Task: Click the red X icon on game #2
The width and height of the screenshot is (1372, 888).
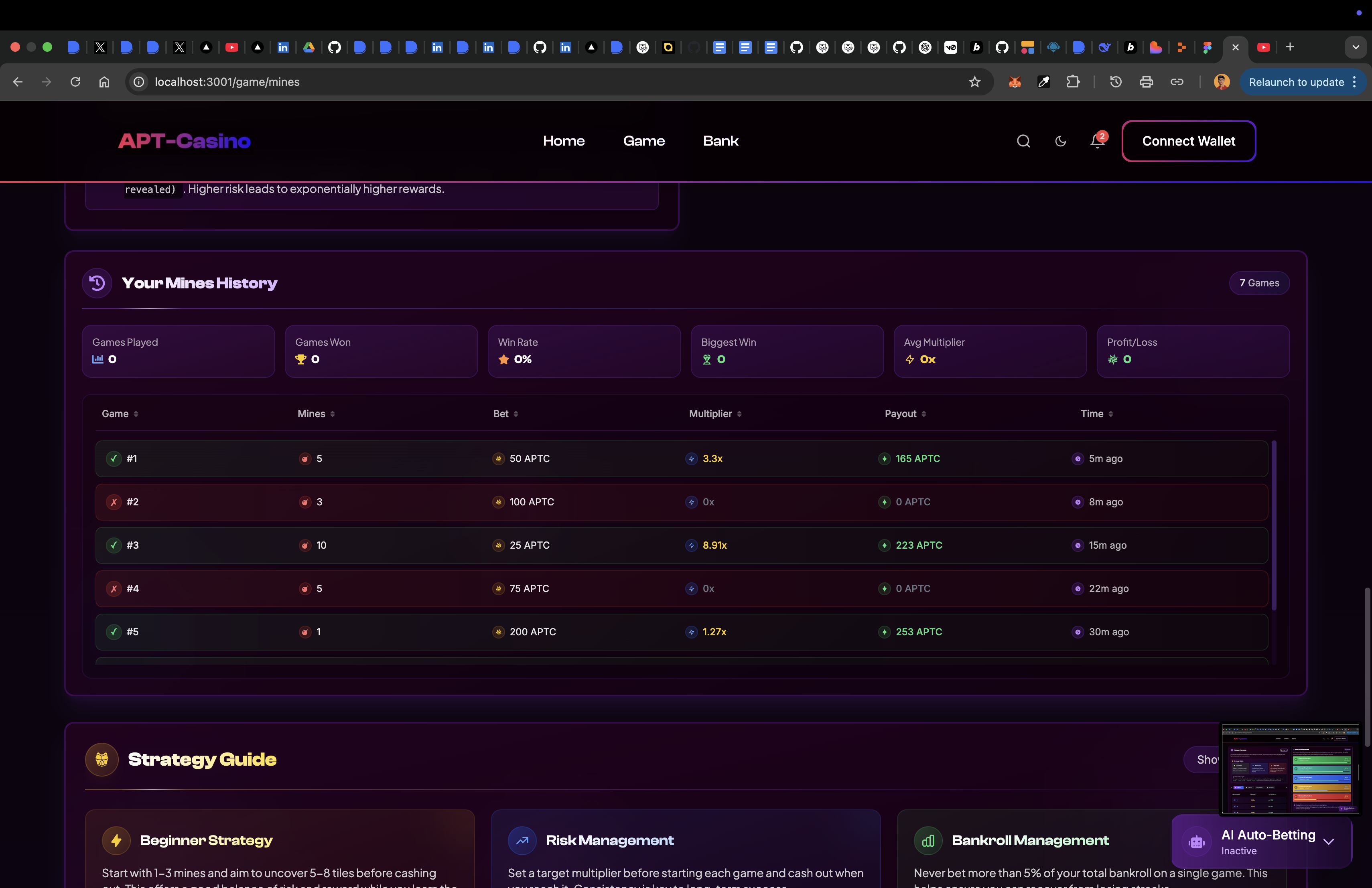Action: coord(114,502)
